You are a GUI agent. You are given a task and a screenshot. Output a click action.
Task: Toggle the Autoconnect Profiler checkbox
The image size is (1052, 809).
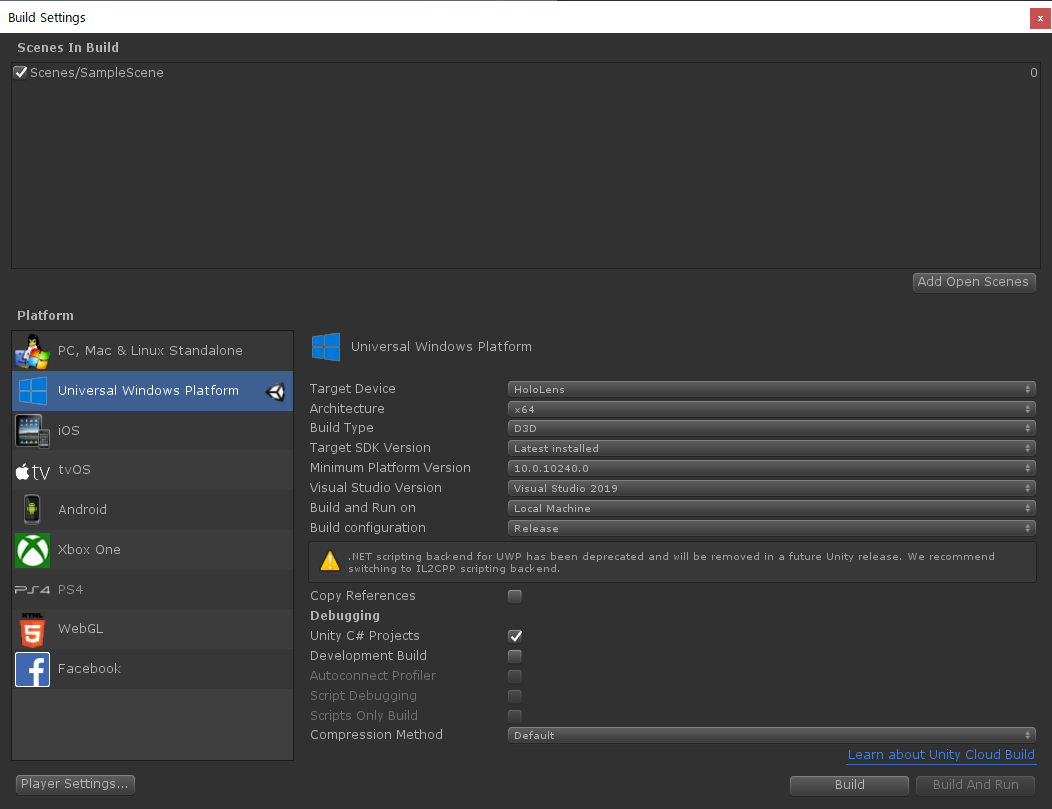tap(515, 676)
